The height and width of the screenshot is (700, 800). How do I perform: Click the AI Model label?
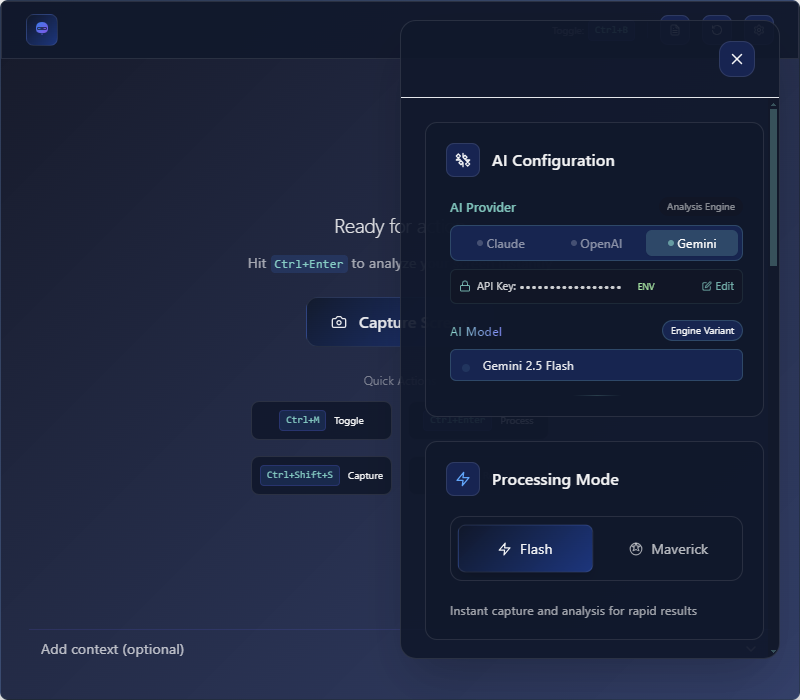(x=476, y=332)
